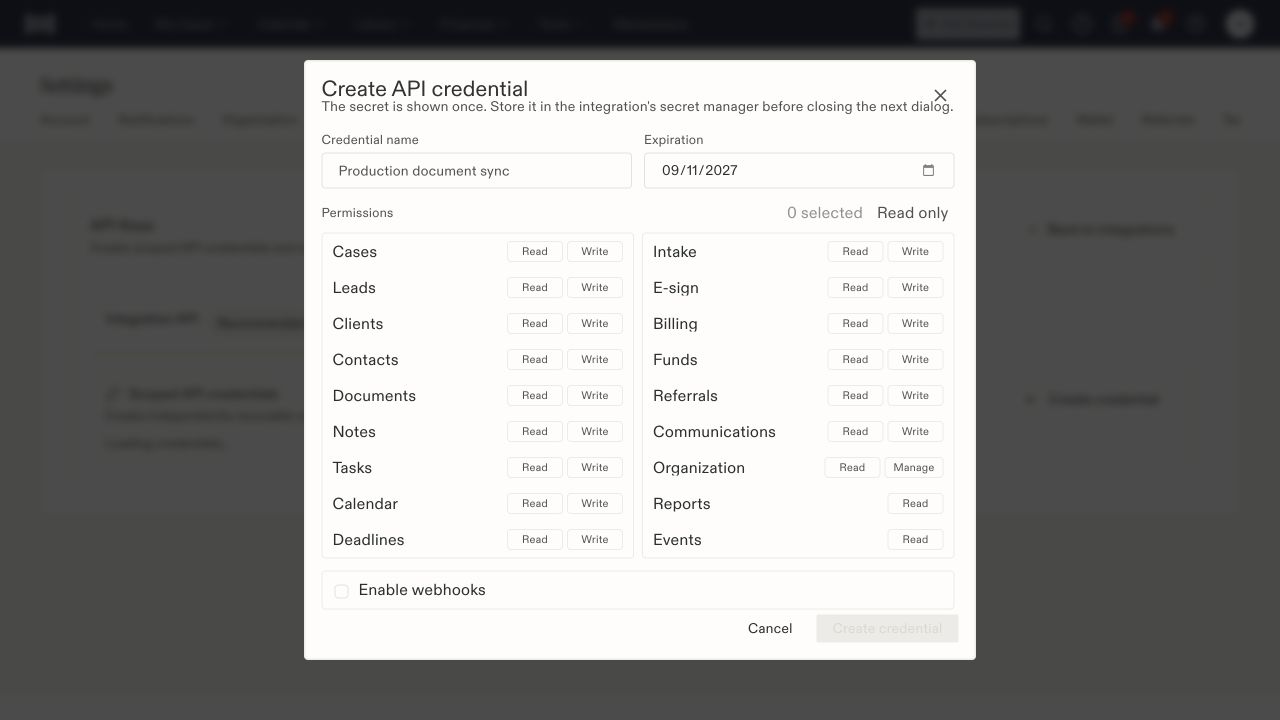Click the Expiration date field
The image size is (1280, 720).
[x=798, y=171]
